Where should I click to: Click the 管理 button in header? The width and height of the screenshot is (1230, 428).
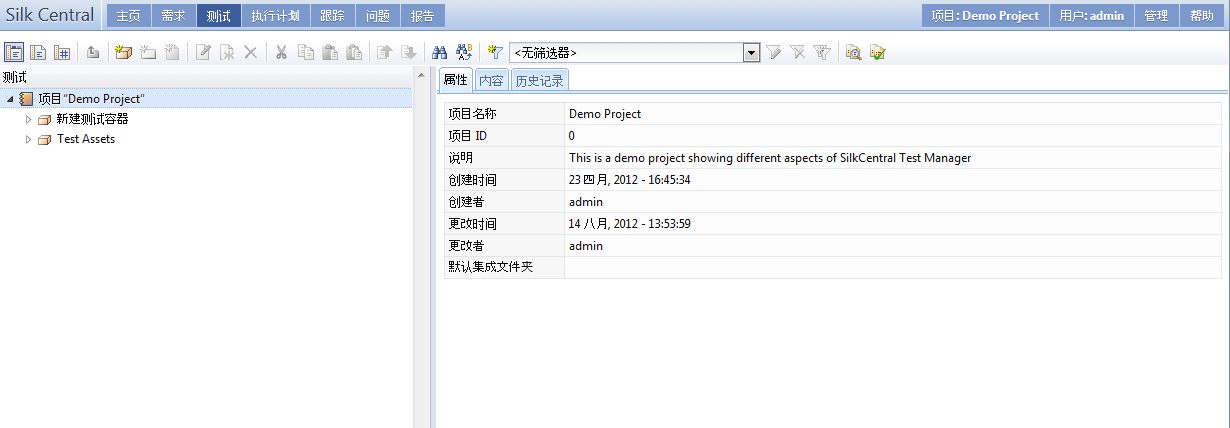(1156, 16)
